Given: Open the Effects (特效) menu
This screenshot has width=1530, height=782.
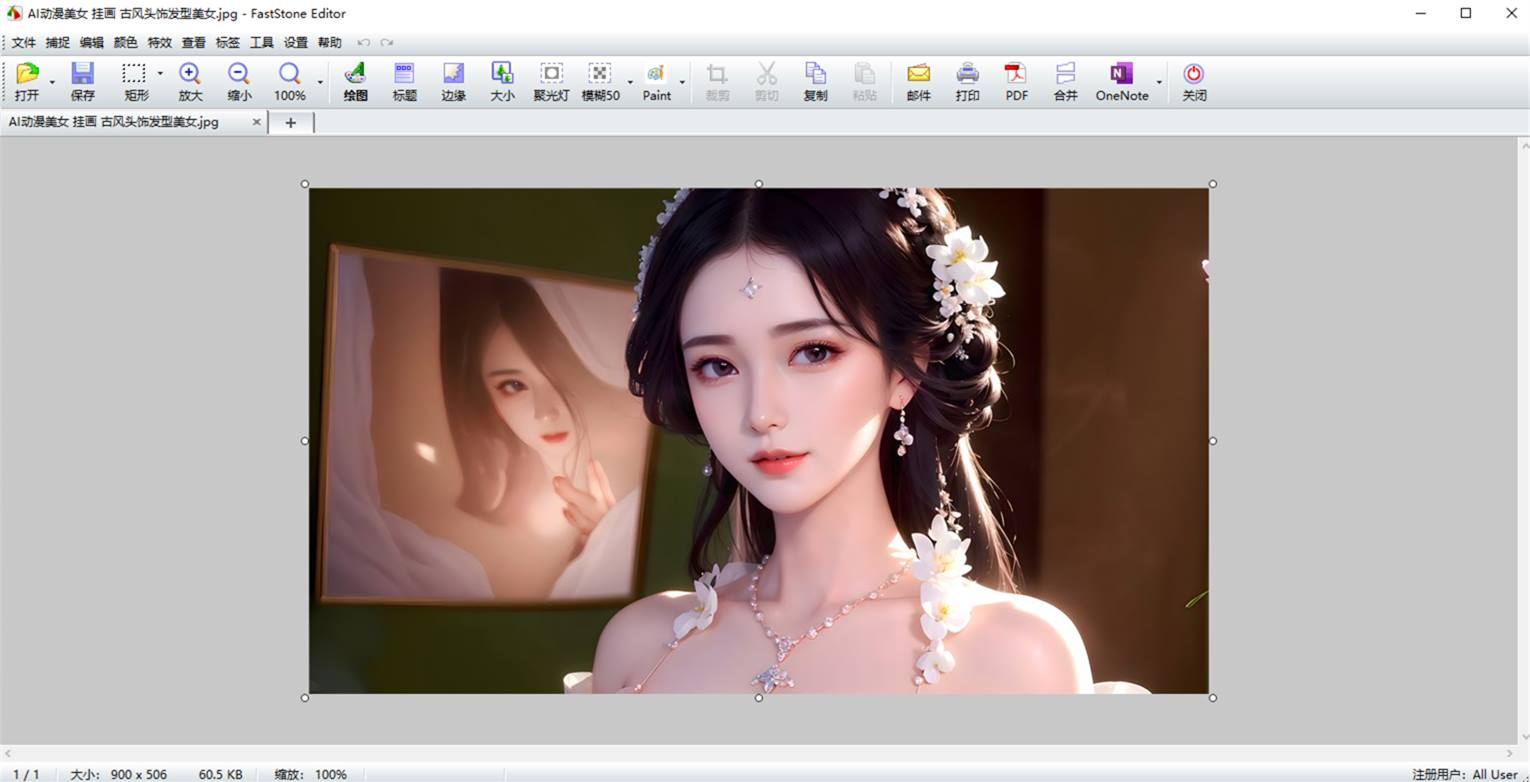Looking at the screenshot, I should click(159, 43).
